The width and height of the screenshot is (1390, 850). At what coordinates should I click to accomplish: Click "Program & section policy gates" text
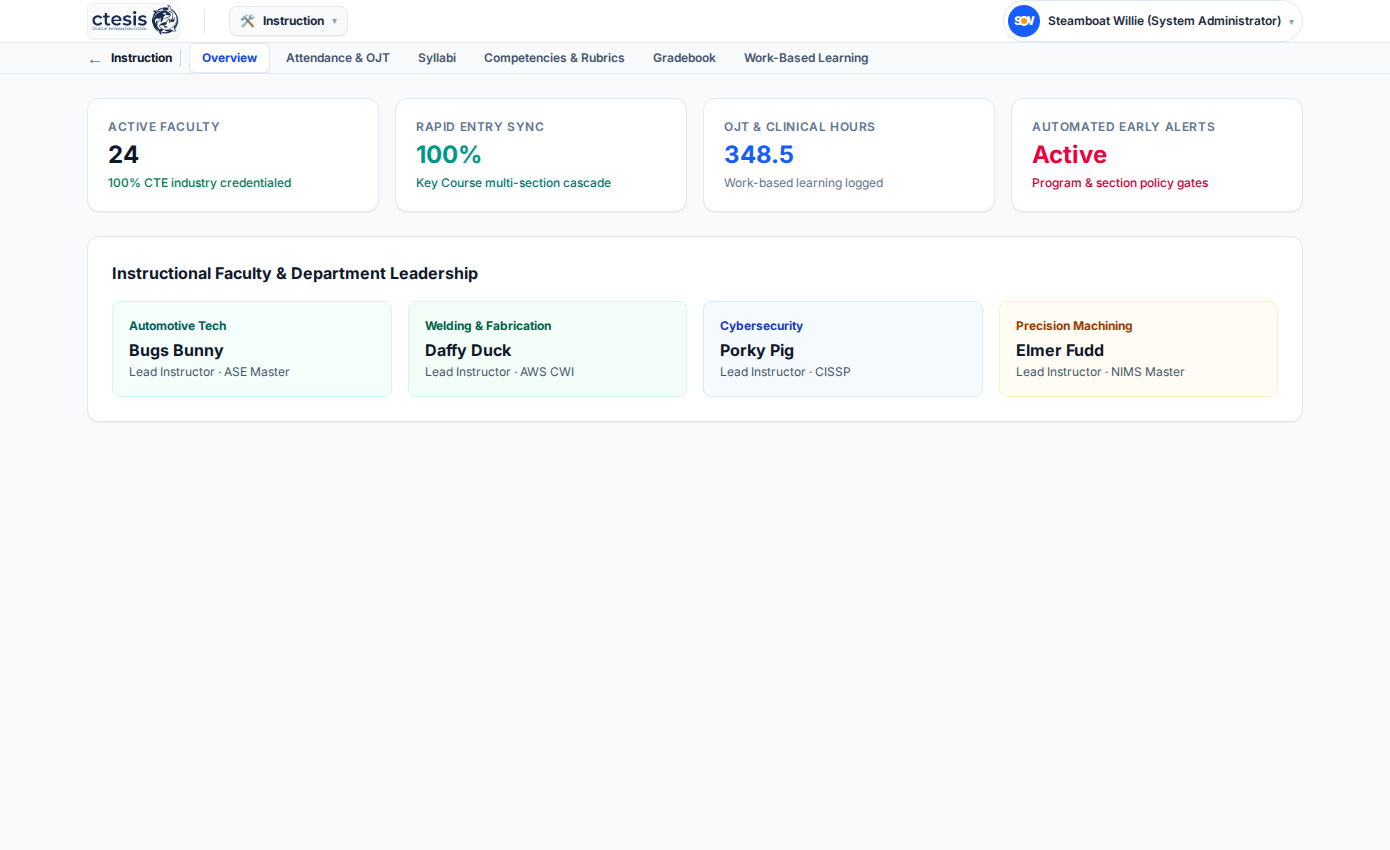(1120, 183)
